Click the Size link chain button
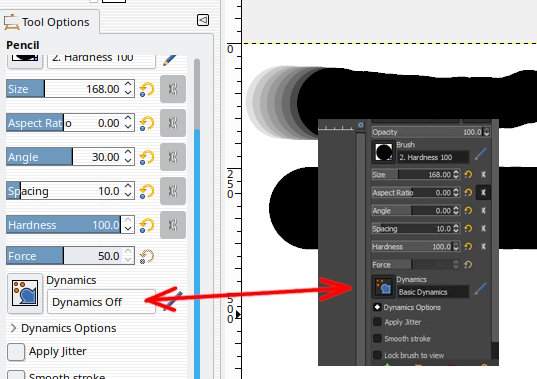The height and width of the screenshot is (379, 537). click(x=173, y=89)
